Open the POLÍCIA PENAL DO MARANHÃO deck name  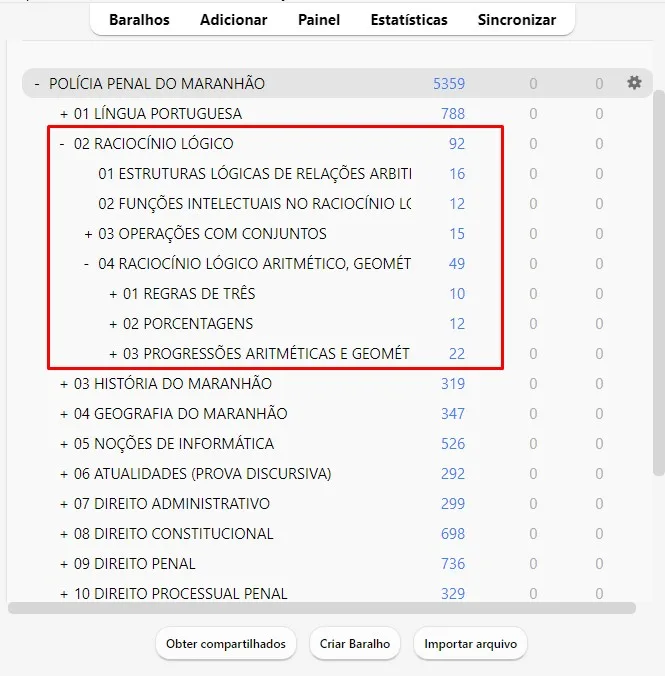(157, 84)
